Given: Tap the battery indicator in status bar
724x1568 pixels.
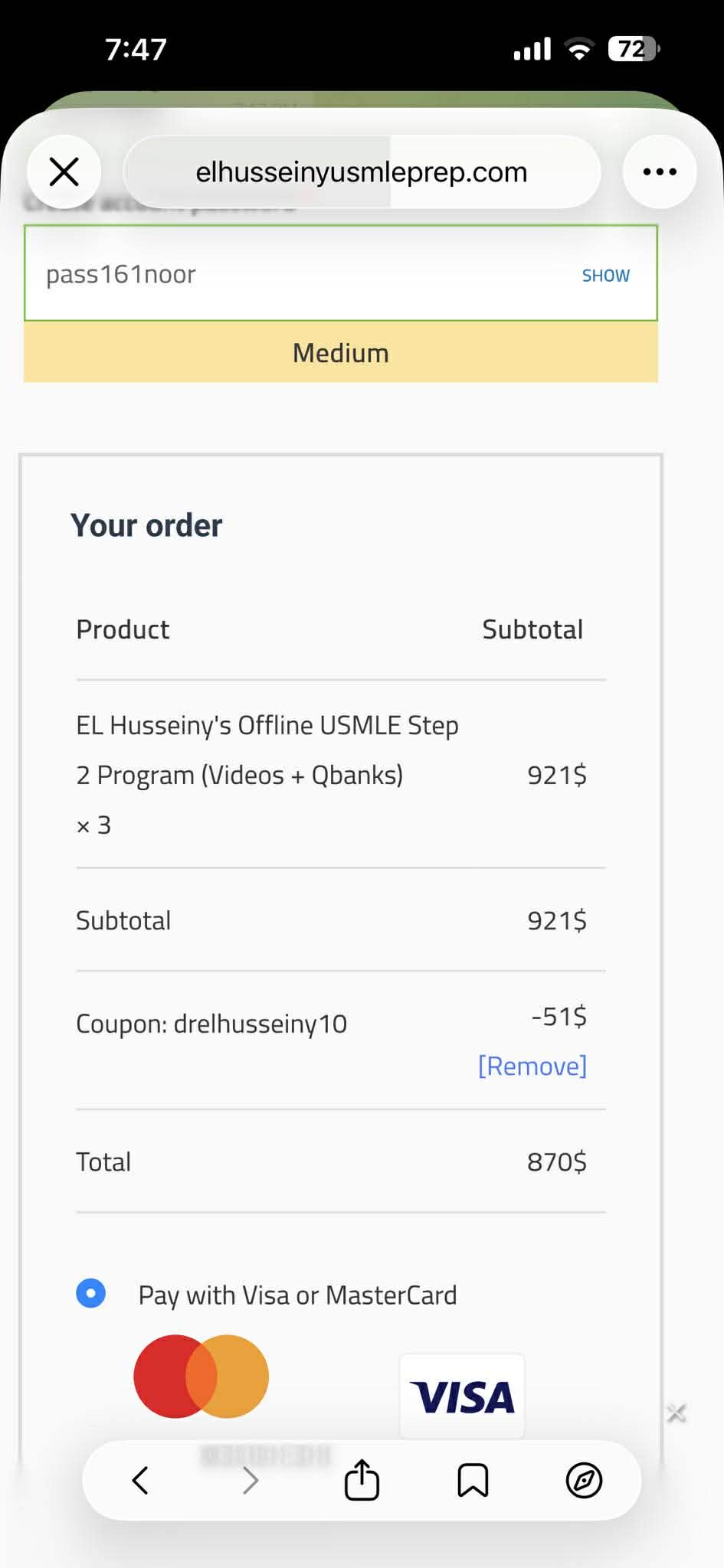Looking at the screenshot, I should (x=633, y=49).
